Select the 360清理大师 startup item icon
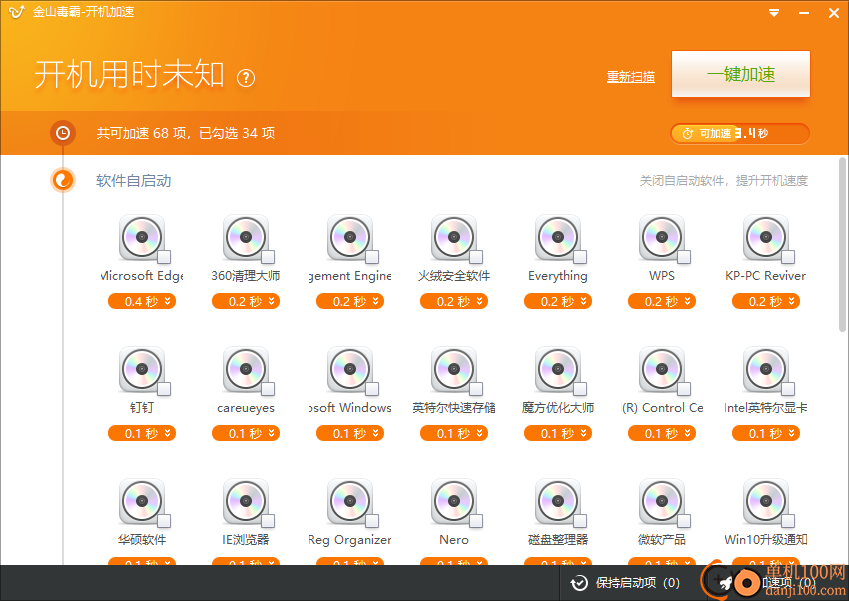Image resolution: width=849 pixels, height=601 pixels. click(x=246, y=237)
